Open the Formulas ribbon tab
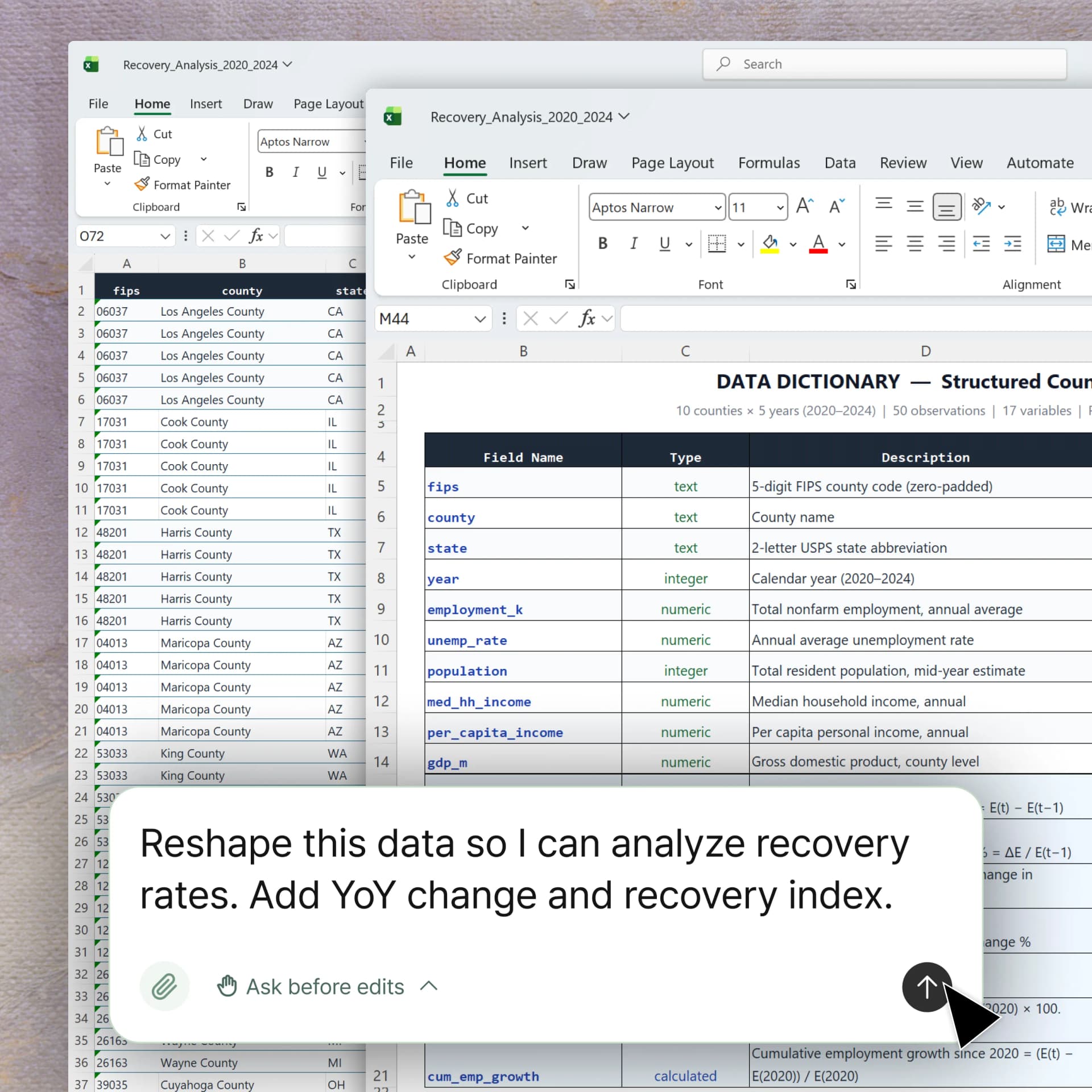Viewport: 1092px width, 1092px height. pyautogui.click(x=769, y=163)
